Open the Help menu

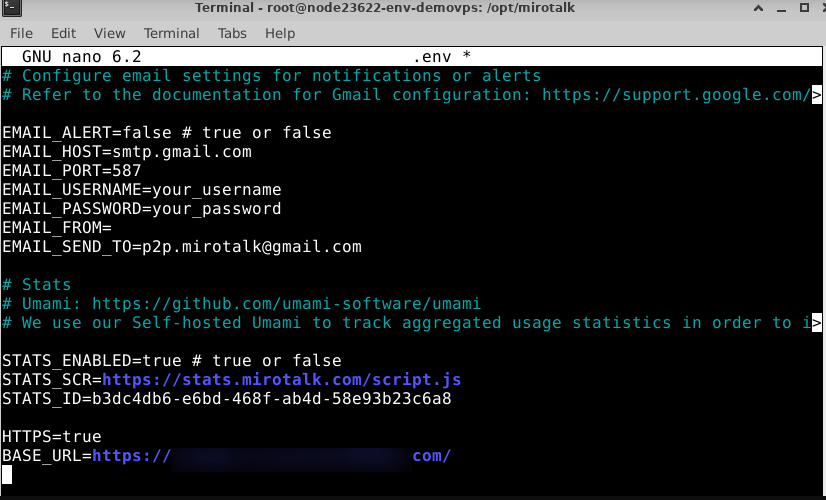coord(280,33)
